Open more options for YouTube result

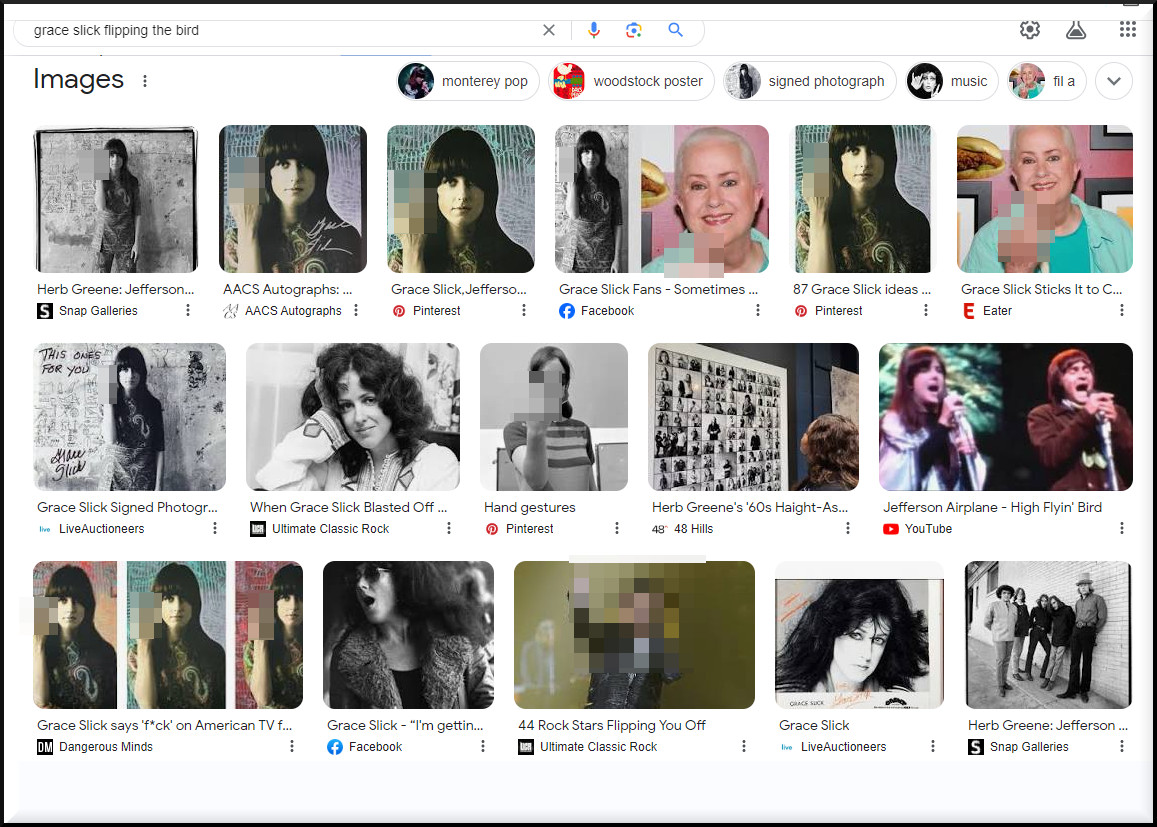1121,529
